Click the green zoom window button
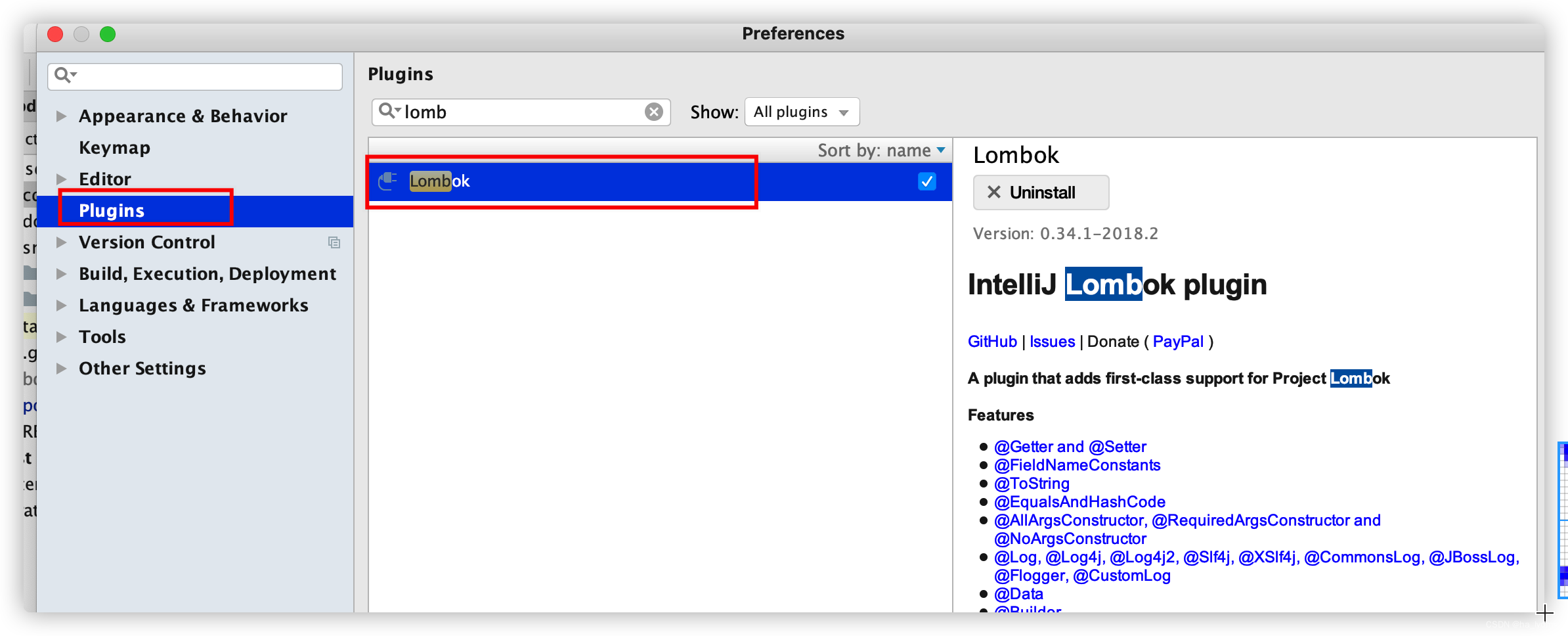The image size is (1568, 636). coord(108,34)
